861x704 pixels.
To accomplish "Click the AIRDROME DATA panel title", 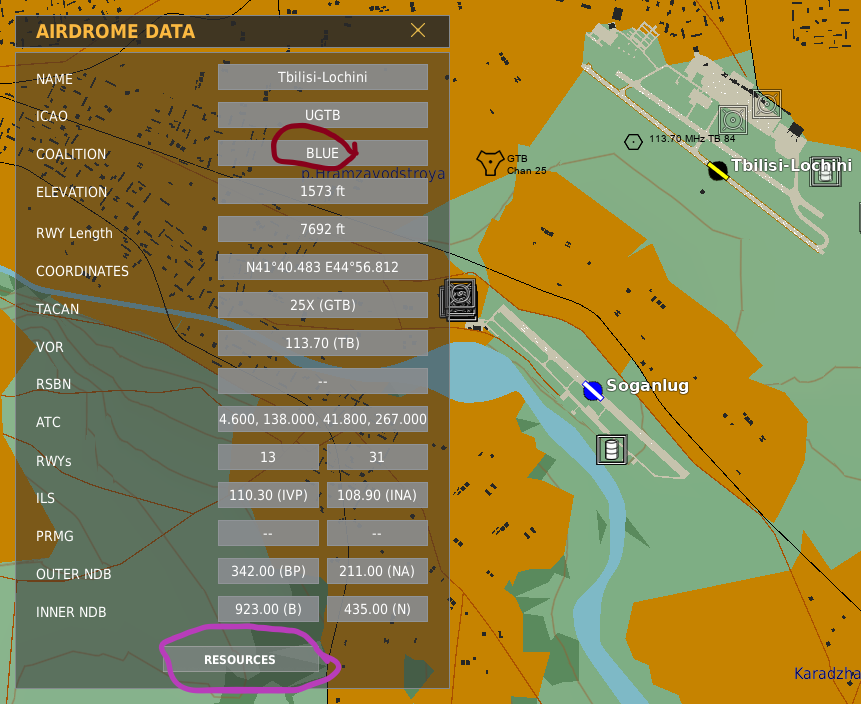I will pyautogui.click(x=115, y=31).
